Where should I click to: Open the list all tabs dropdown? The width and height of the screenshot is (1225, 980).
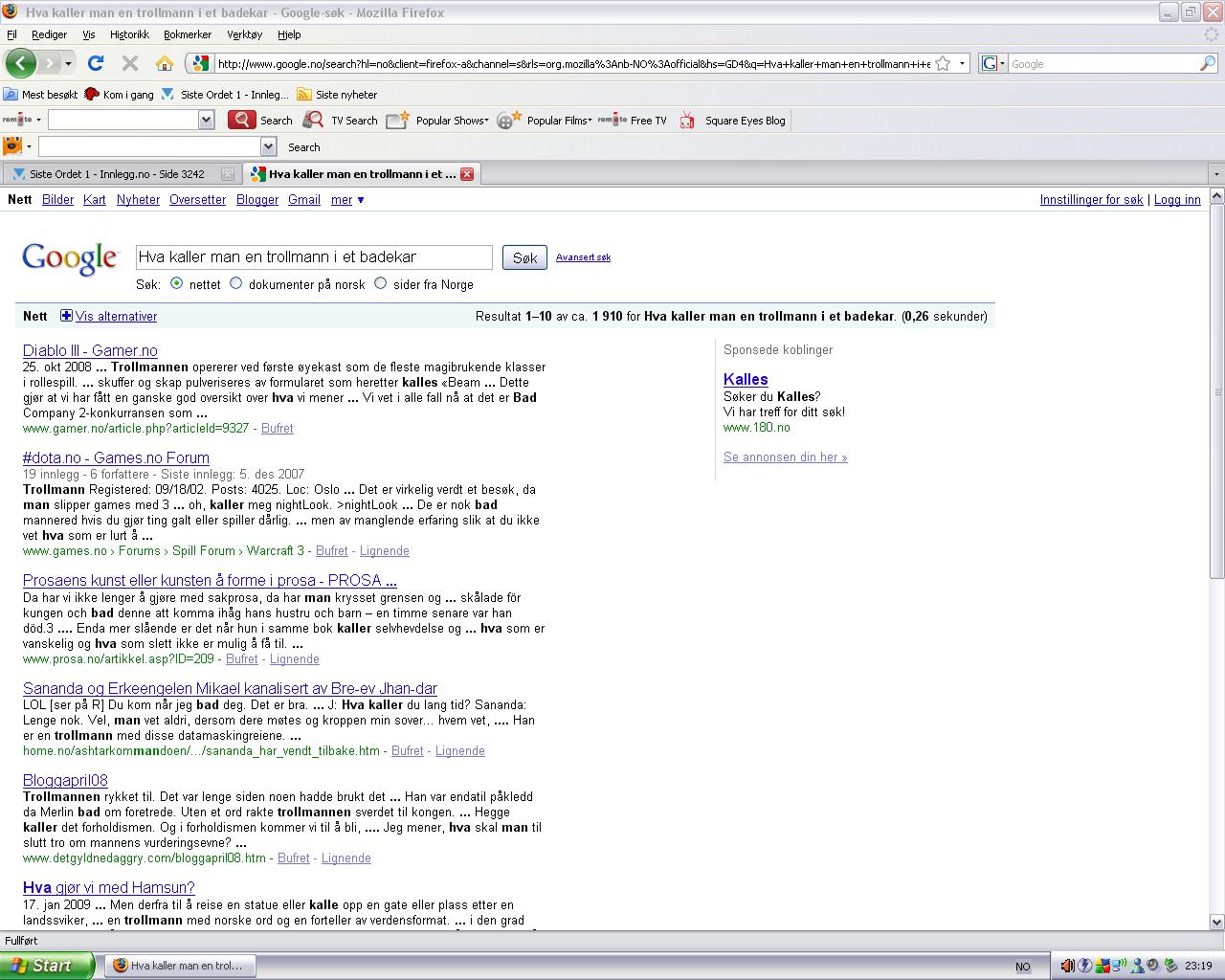pyautogui.click(x=1216, y=174)
